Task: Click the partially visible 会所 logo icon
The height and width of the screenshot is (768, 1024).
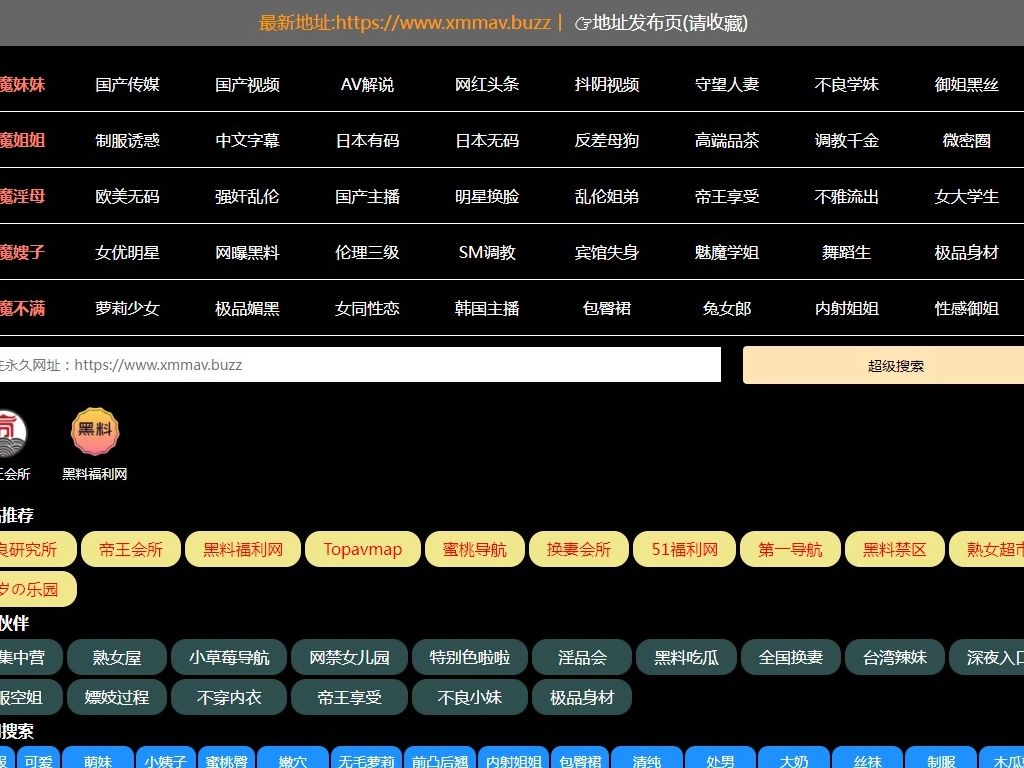Action: [x=12, y=432]
